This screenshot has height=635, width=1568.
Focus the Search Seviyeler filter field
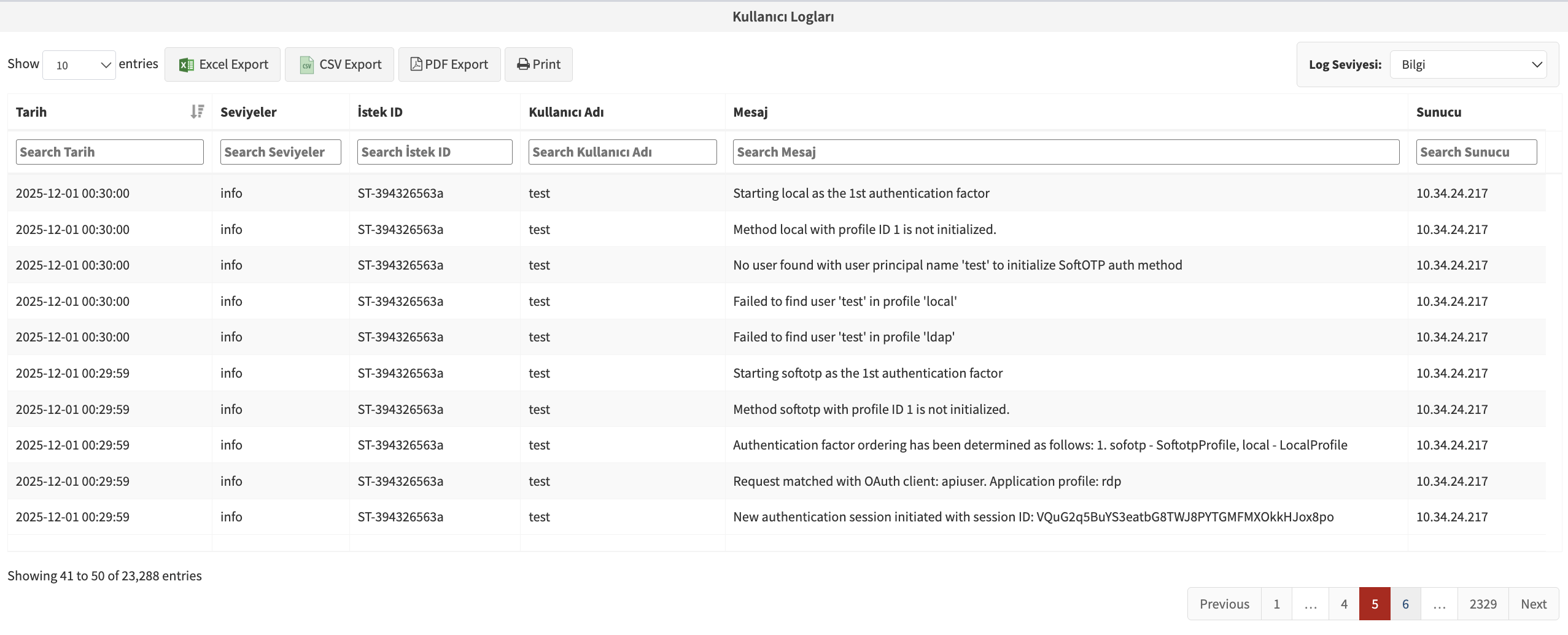(281, 152)
